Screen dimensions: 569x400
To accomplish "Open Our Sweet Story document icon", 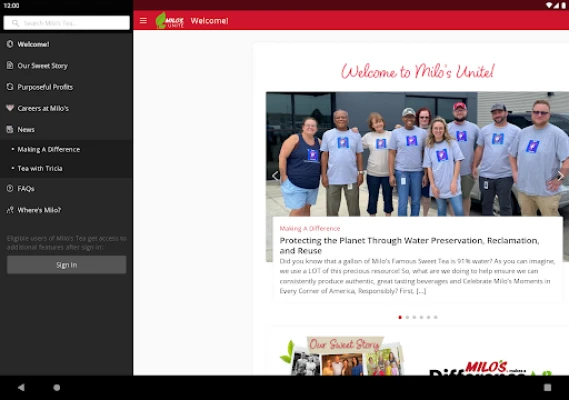I will click(x=10, y=65).
